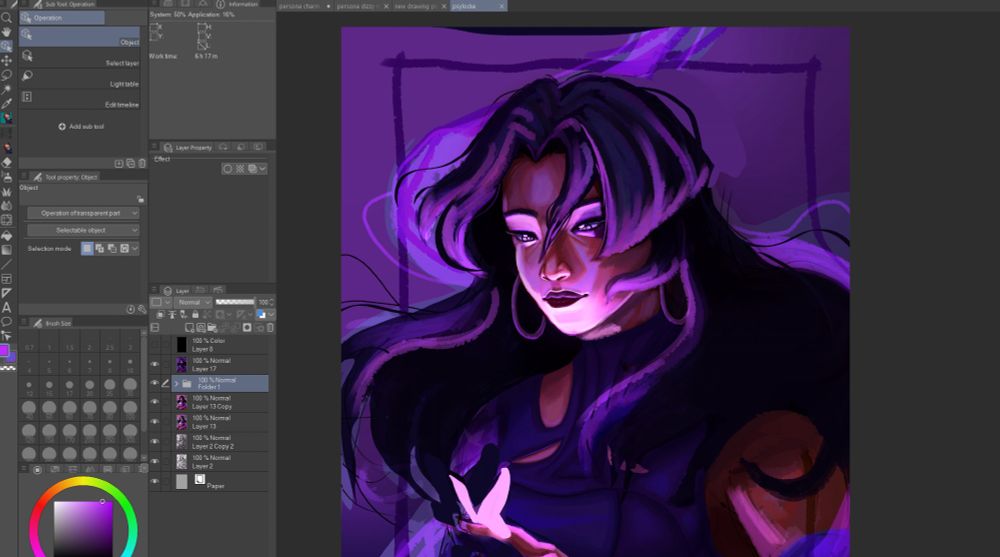Choose the Edit timeline sub tool
The height and width of the screenshot is (557, 1000).
pos(80,99)
